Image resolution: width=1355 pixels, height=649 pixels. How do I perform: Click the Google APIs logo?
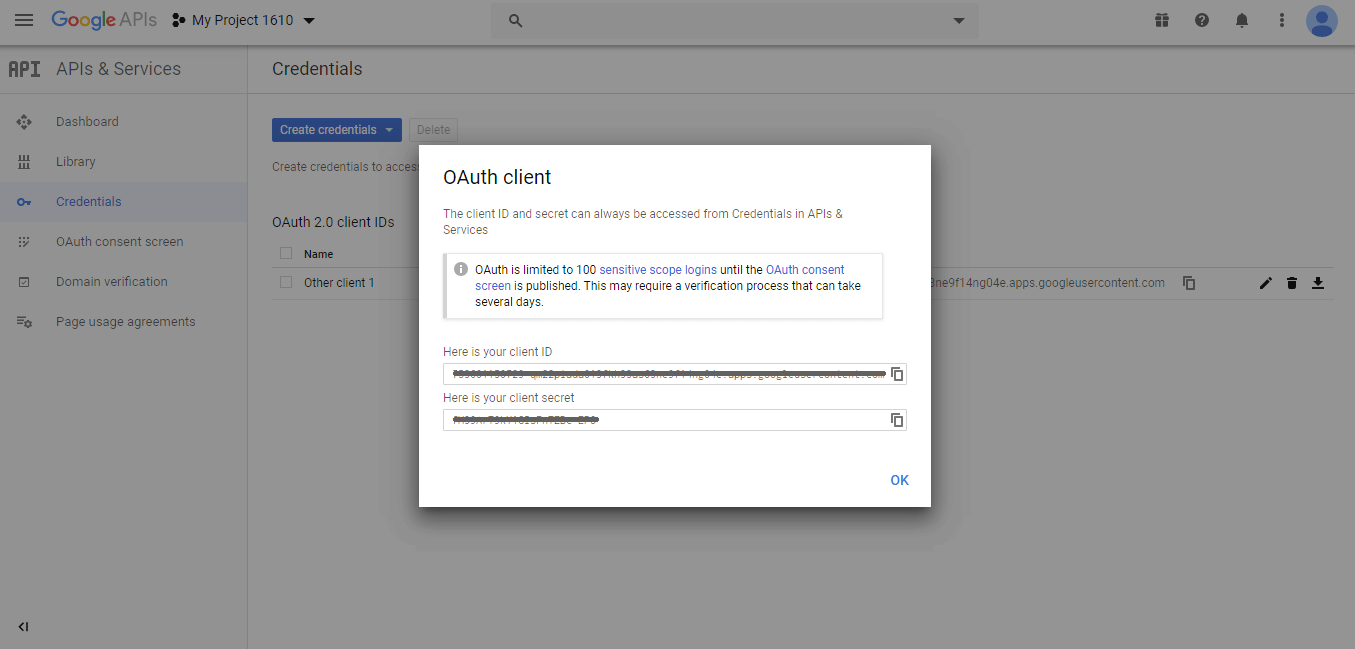[x=104, y=20]
